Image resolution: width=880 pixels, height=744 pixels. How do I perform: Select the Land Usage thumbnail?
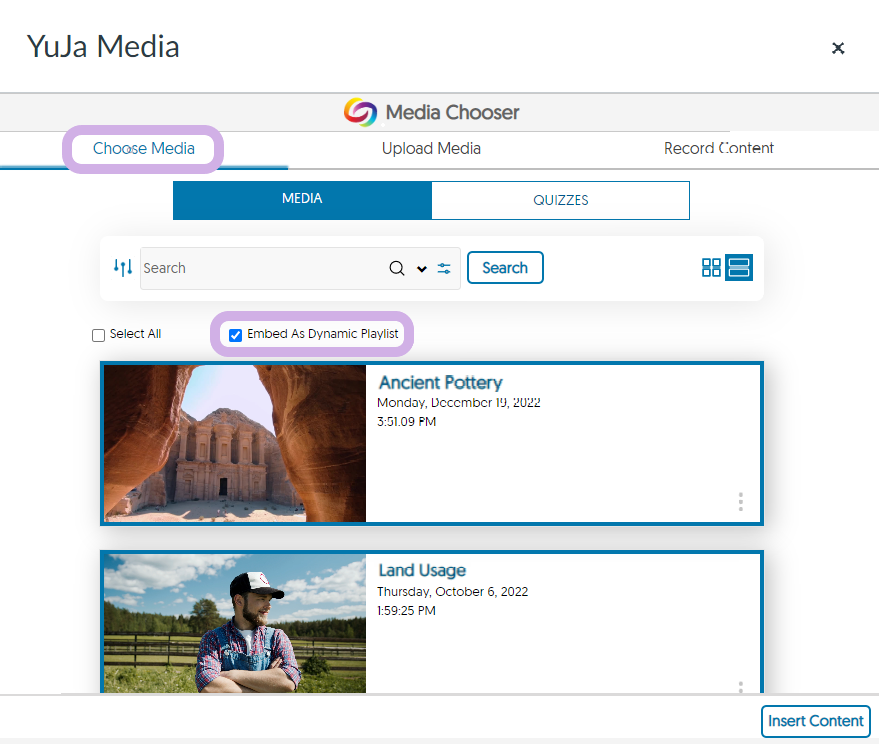click(x=235, y=623)
